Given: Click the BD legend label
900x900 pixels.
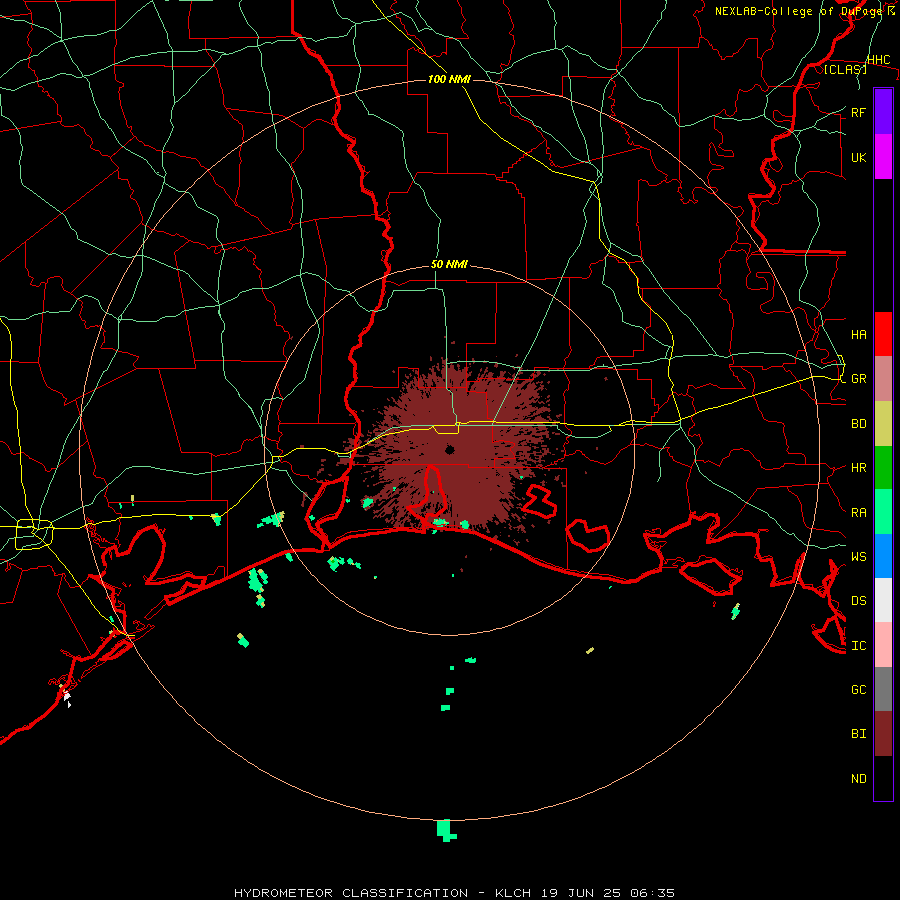Looking at the screenshot, I should pos(858,424).
